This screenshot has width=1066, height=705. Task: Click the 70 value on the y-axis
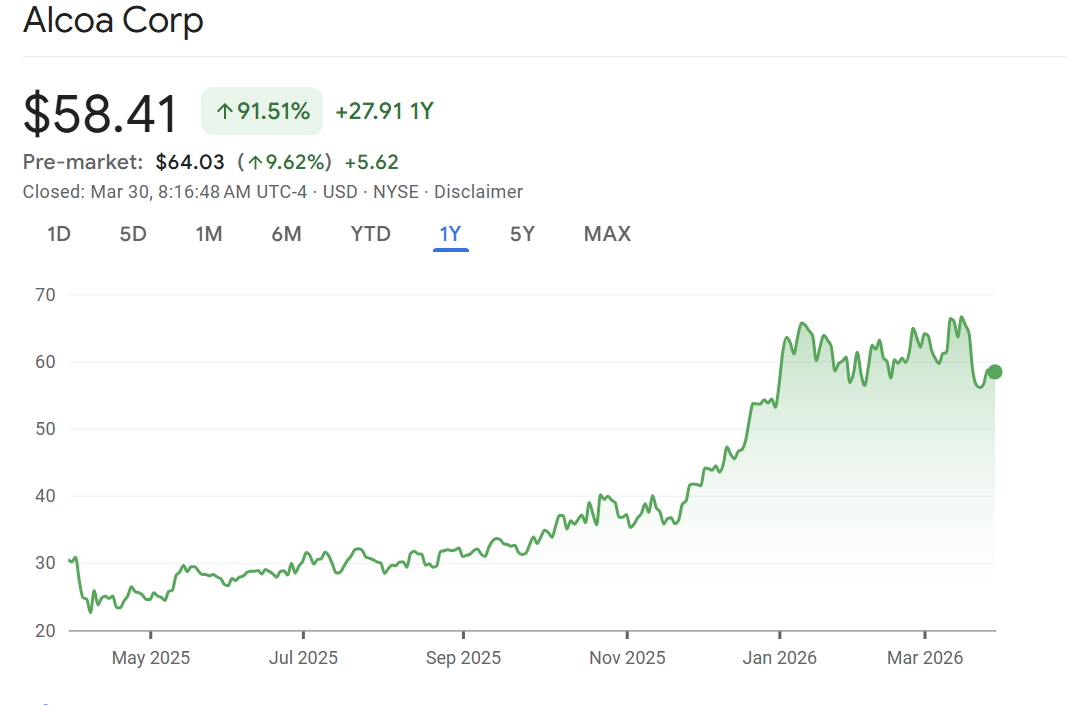tap(46, 295)
